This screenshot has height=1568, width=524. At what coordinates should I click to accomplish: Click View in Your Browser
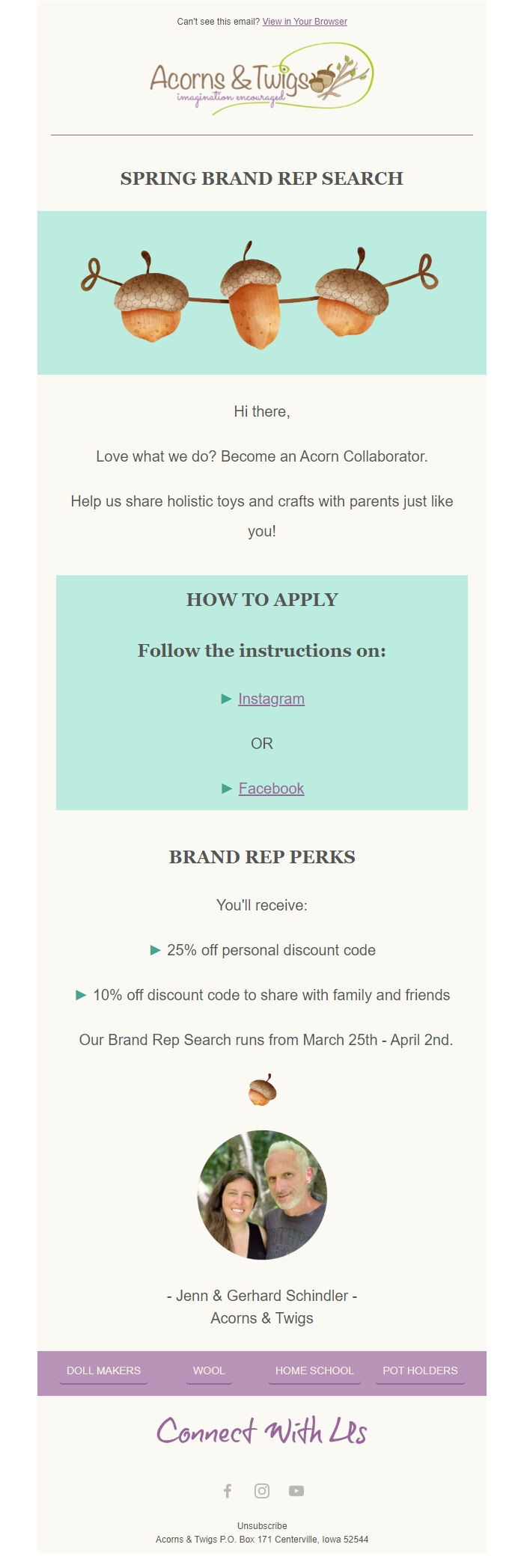(304, 22)
